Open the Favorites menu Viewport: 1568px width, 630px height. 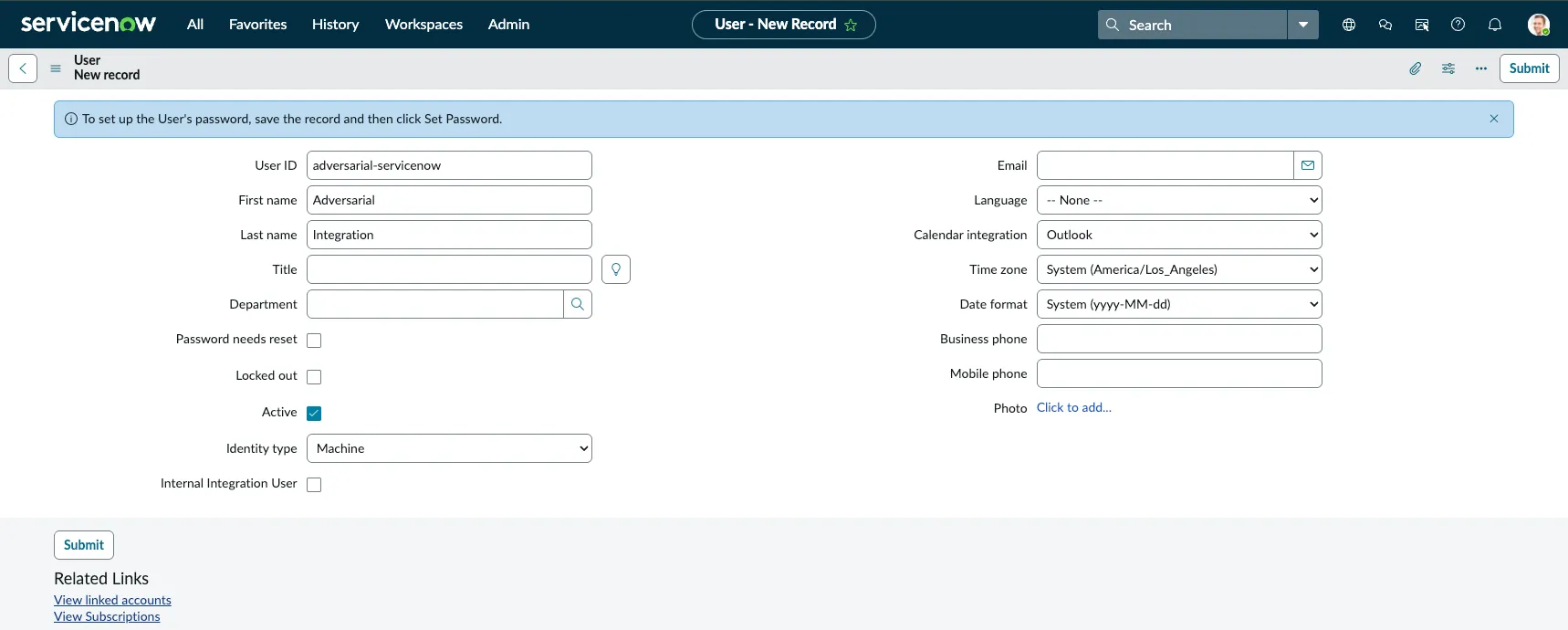click(x=257, y=25)
